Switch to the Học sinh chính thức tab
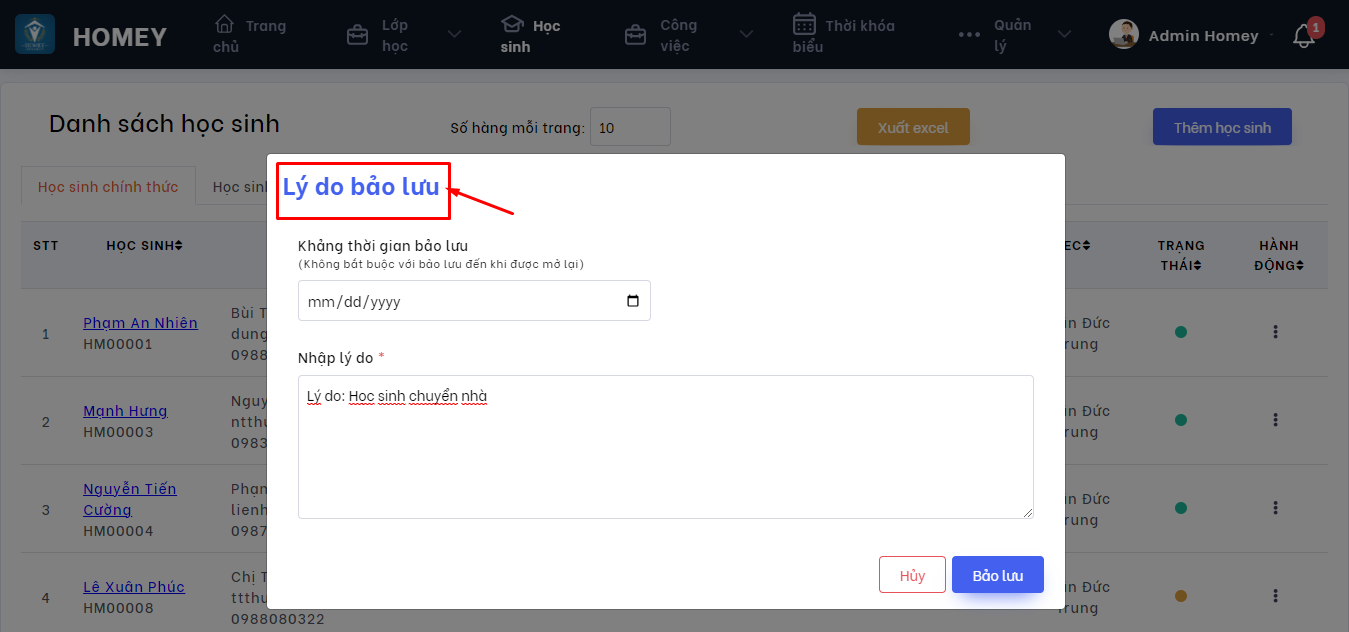 pos(107,186)
